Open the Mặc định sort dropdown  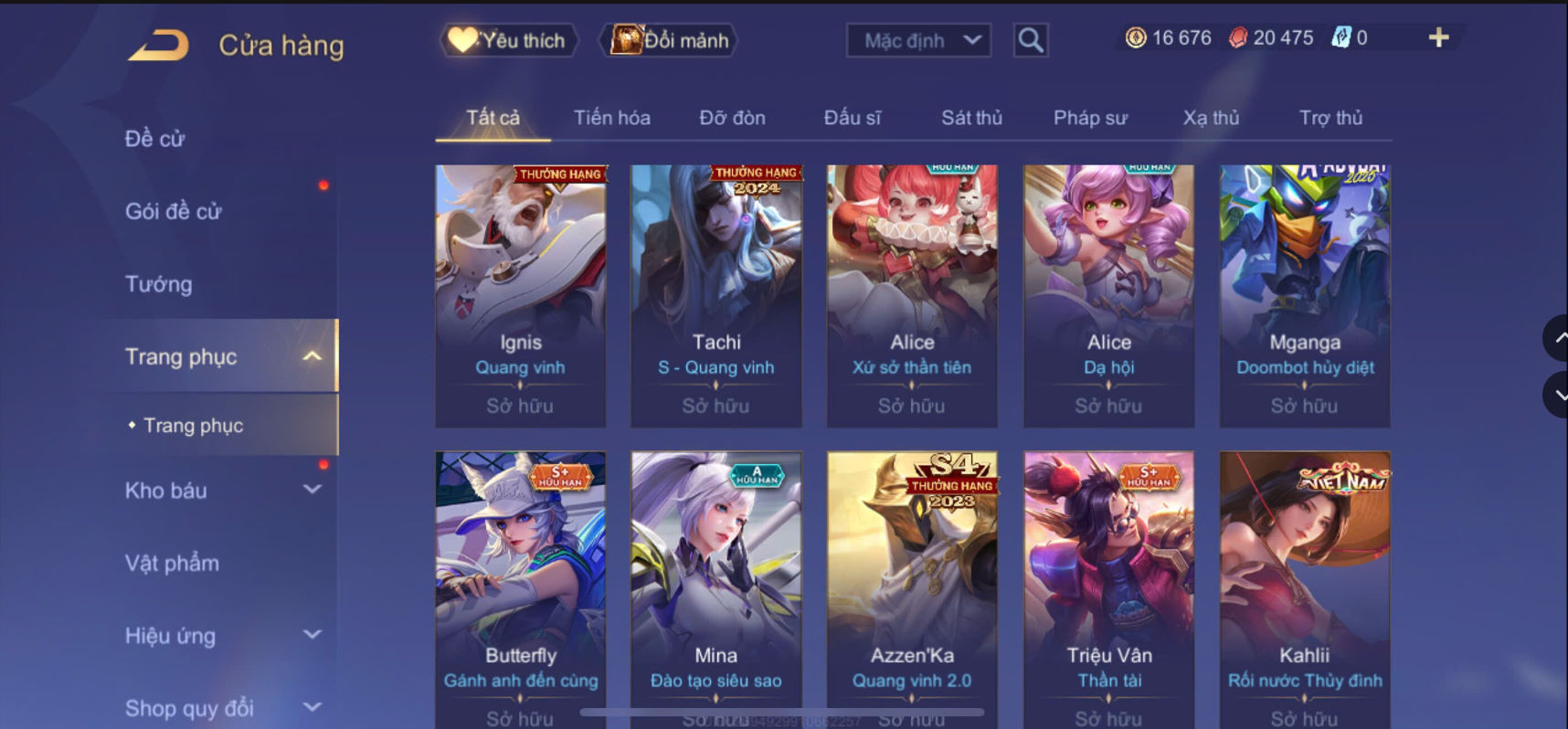click(919, 40)
